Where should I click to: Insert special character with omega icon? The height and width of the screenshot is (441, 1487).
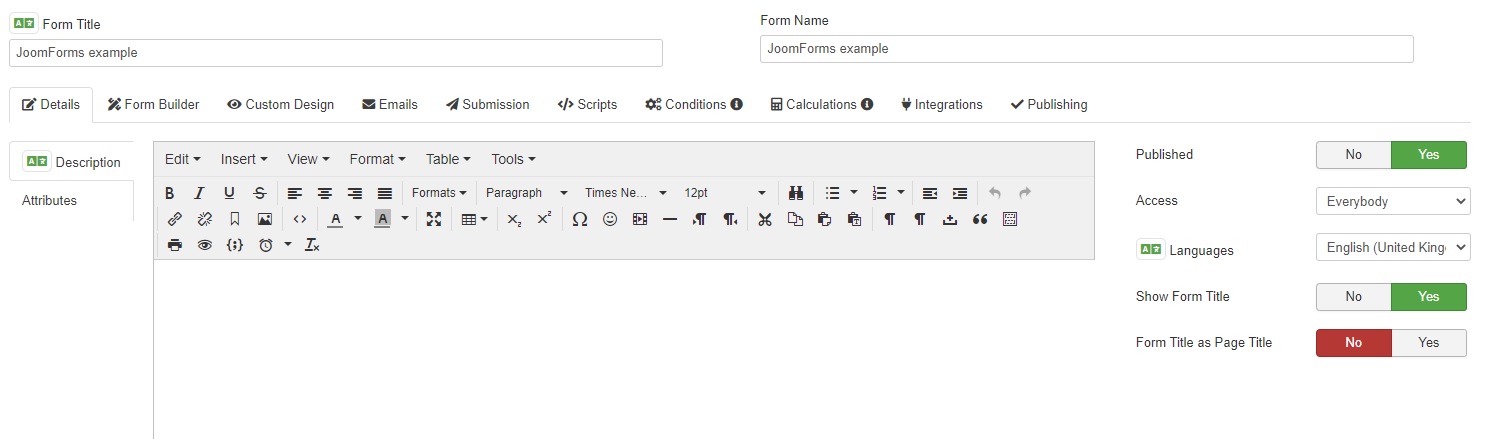pos(579,219)
